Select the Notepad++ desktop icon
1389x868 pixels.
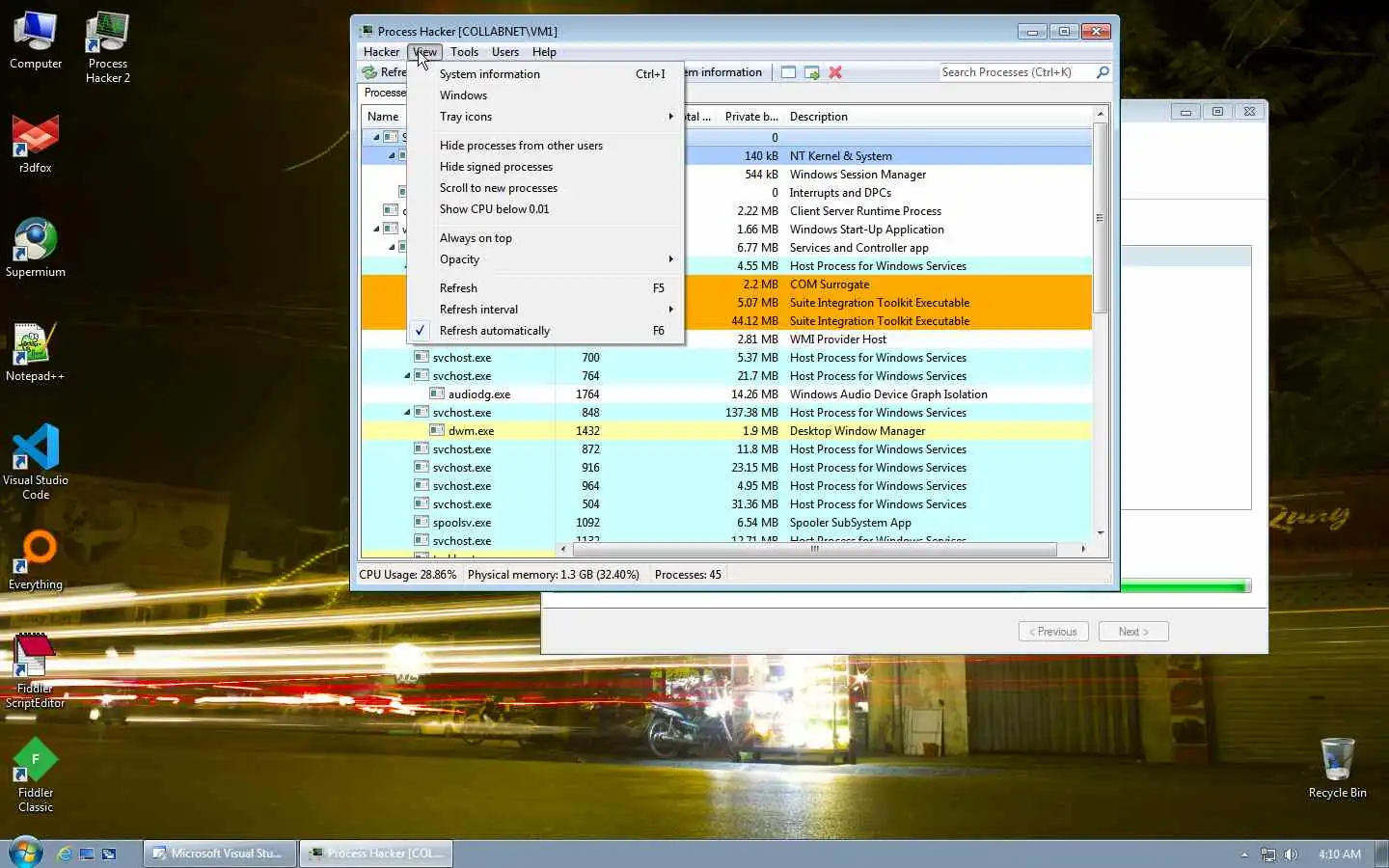tap(36, 353)
